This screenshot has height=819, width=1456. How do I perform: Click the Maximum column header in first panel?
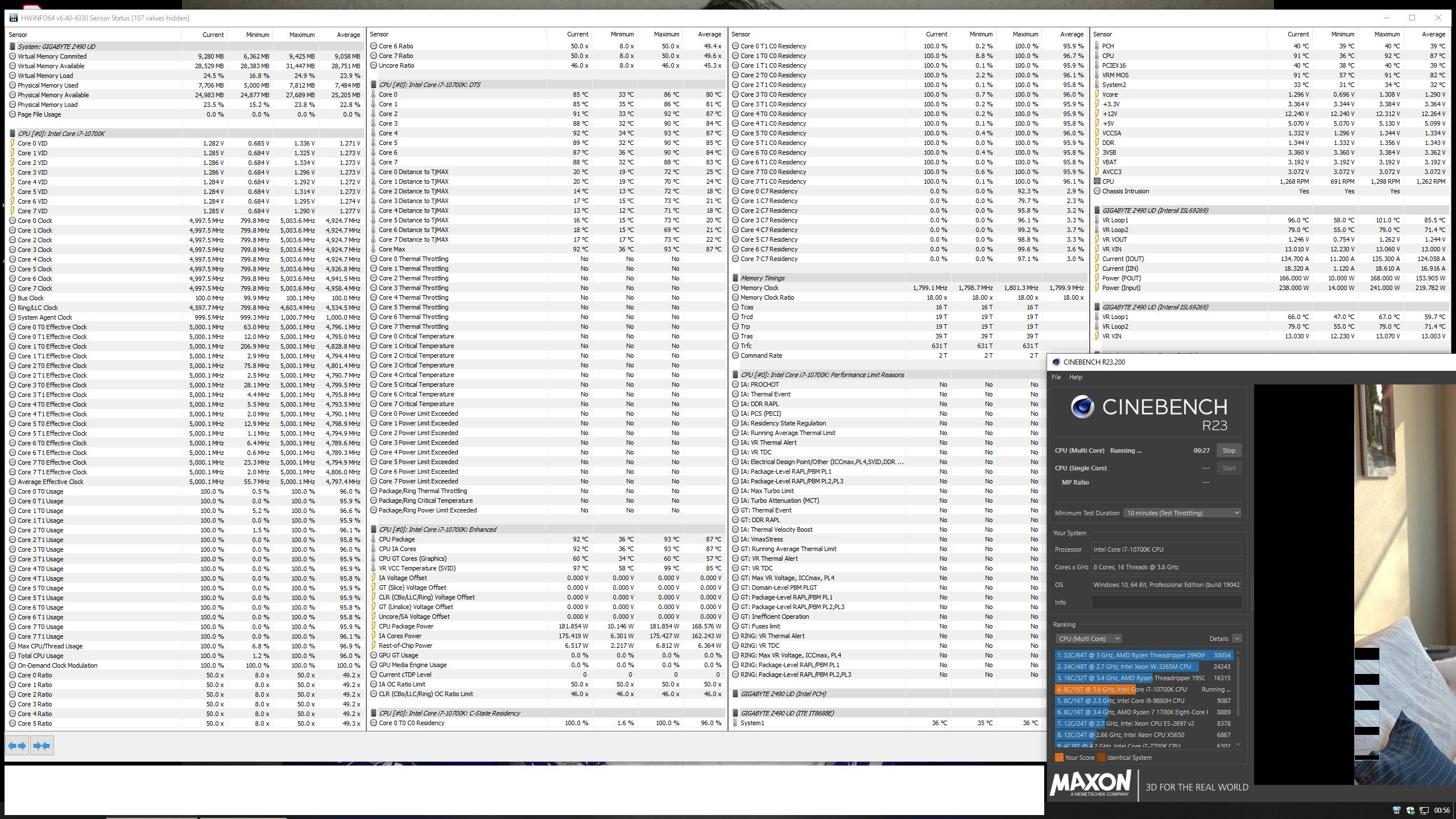(x=295, y=35)
